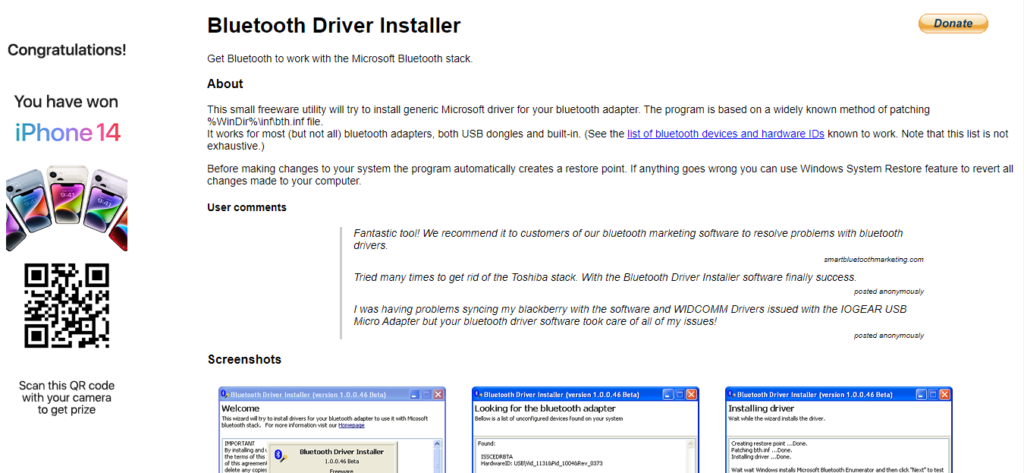Click the minimize icon in the Welcome screenshot

(x=415, y=395)
